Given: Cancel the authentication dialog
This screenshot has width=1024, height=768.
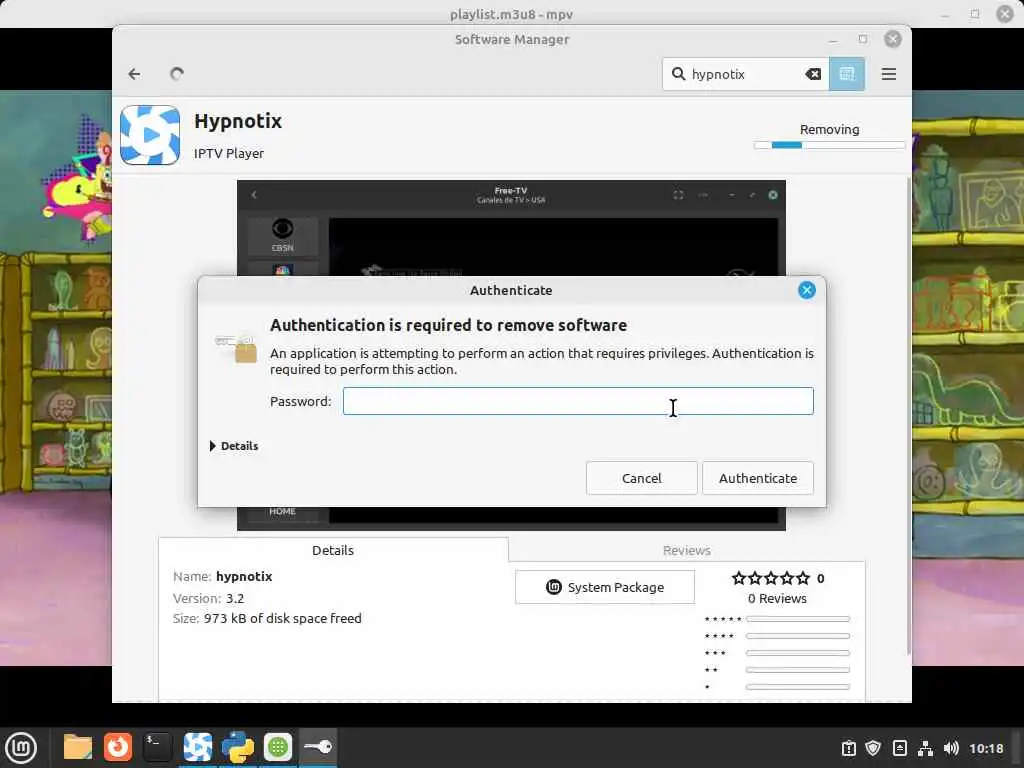Looking at the screenshot, I should point(641,478).
